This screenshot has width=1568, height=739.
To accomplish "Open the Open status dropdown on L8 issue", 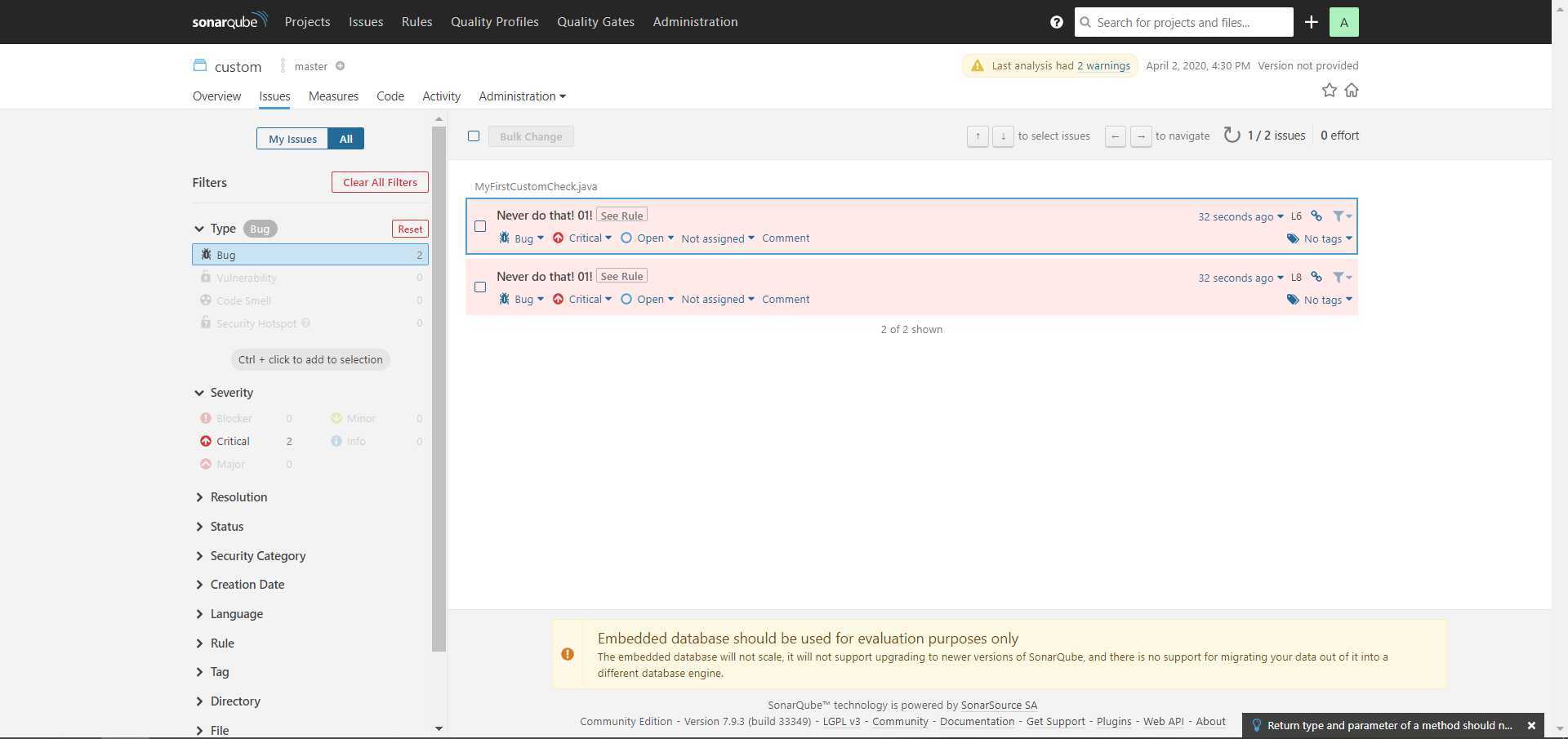I will coord(647,300).
